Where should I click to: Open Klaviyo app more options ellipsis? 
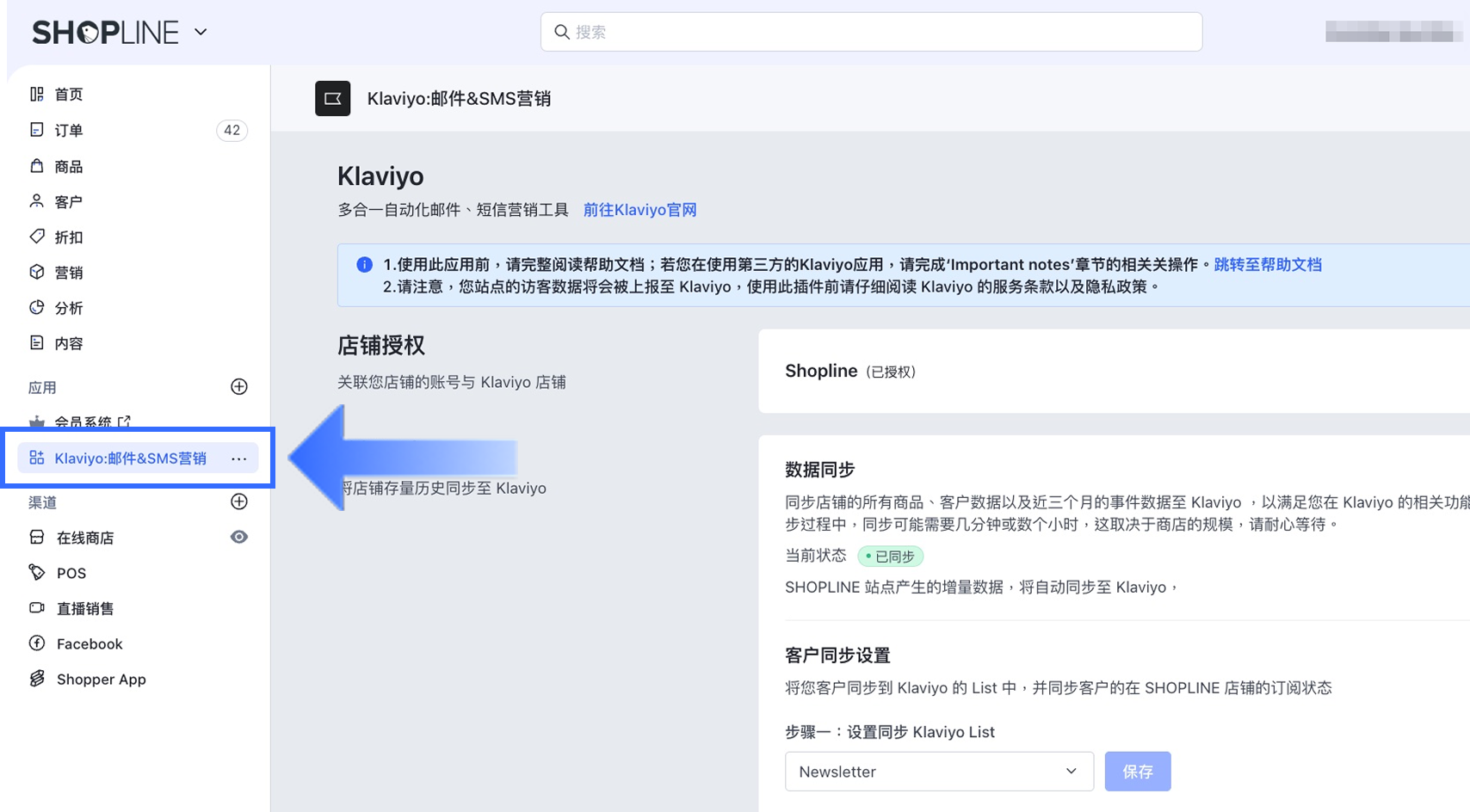238,458
